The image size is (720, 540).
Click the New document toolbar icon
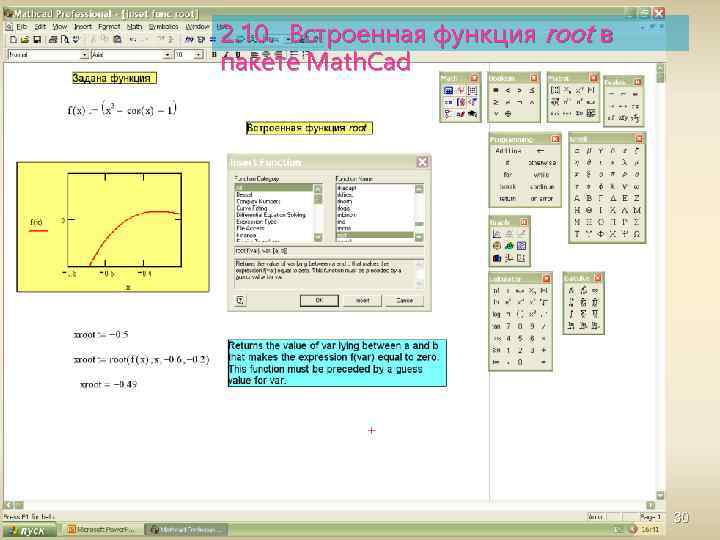13,39
